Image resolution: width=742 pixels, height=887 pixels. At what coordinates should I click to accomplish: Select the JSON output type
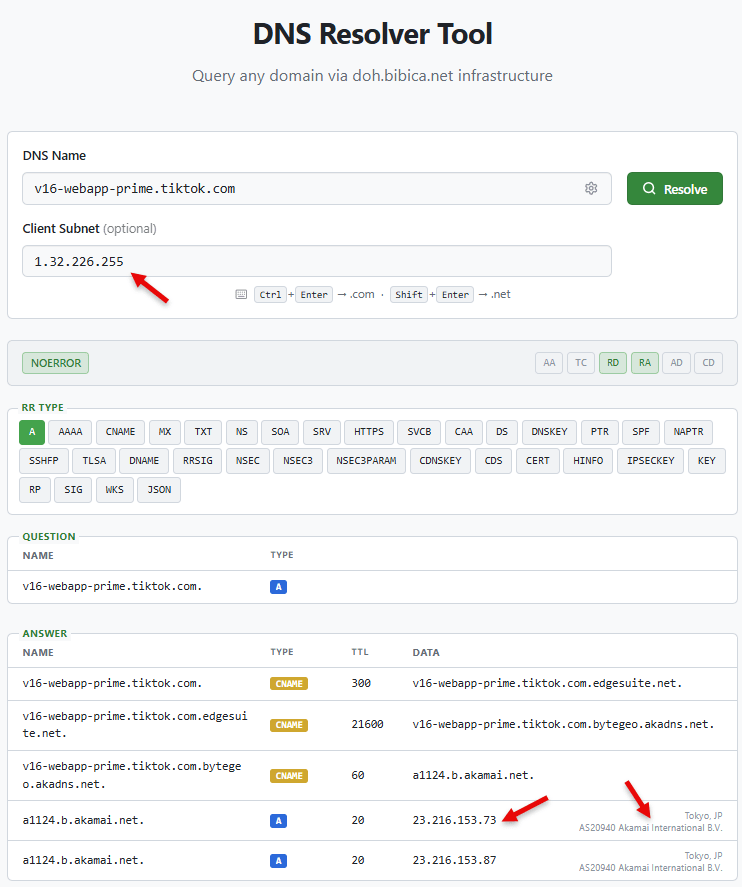(159, 490)
